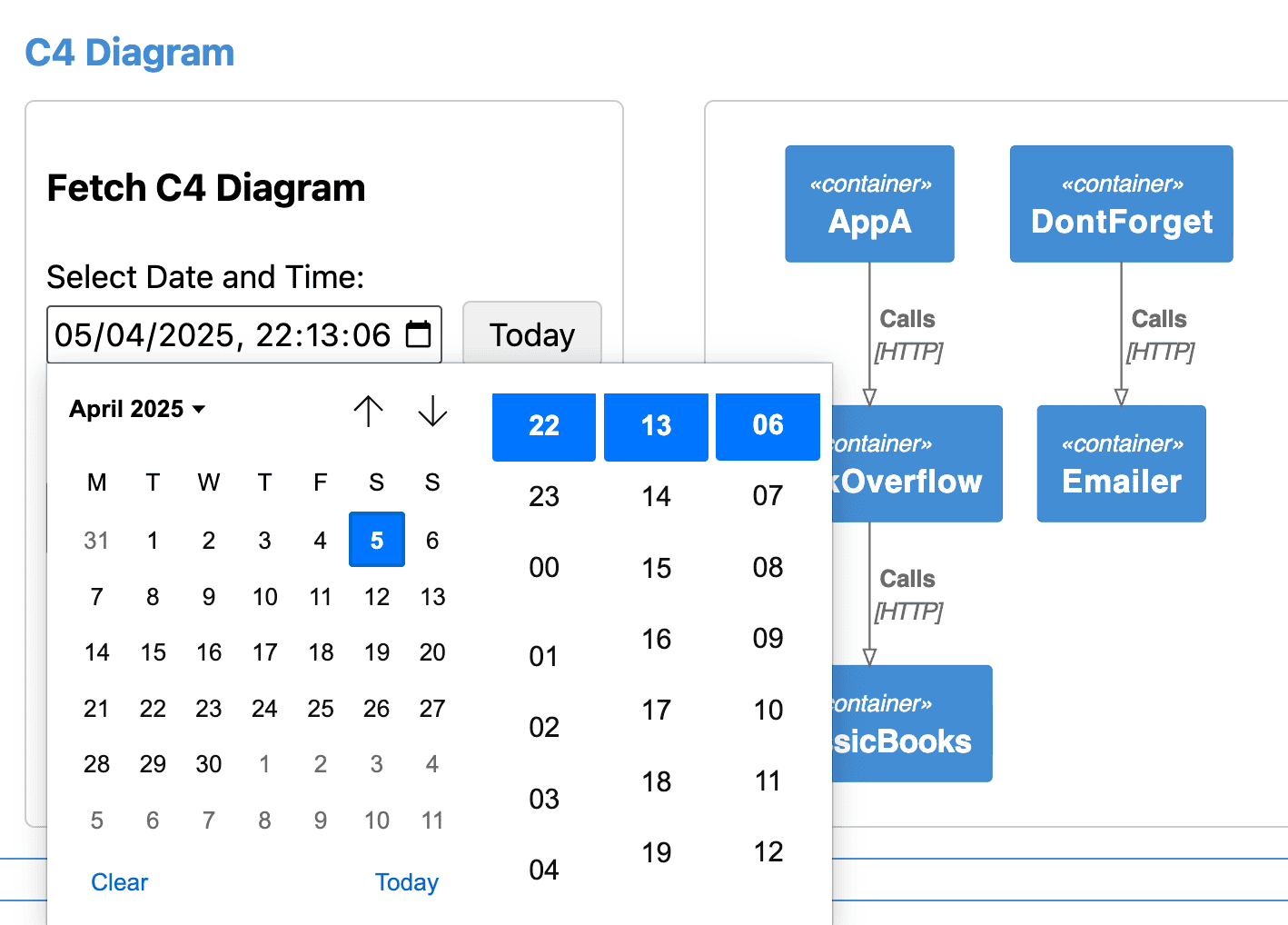This screenshot has width=1288, height=925.
Task: Select day 30 in the calendar
Action: [x=208, y=764]
